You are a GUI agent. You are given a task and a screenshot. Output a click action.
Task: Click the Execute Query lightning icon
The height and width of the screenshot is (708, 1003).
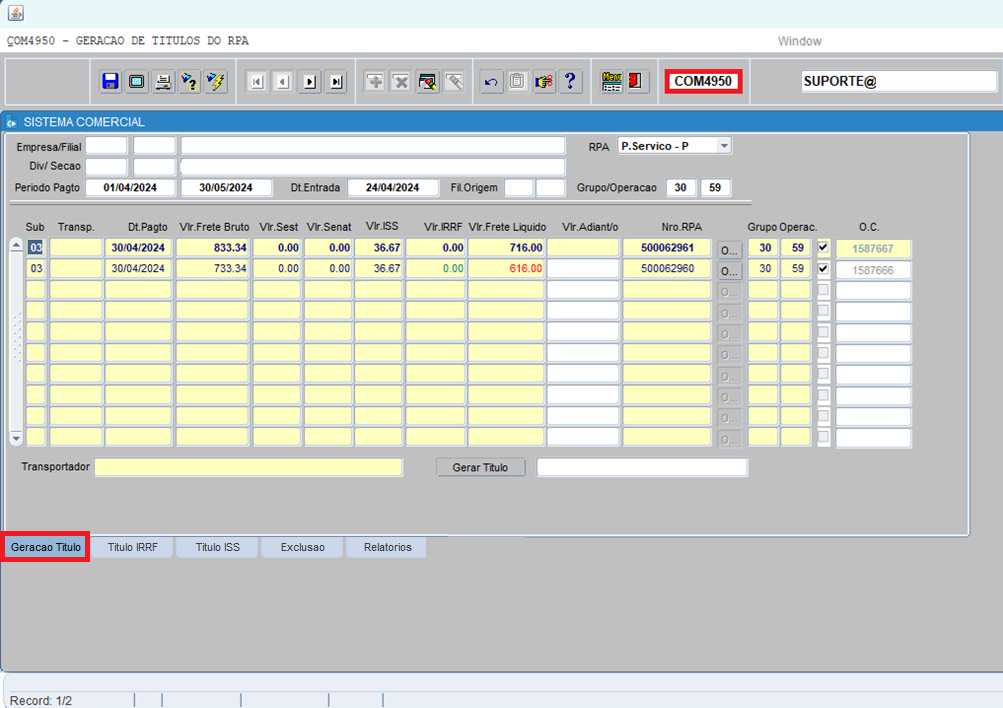pos(216,82)
